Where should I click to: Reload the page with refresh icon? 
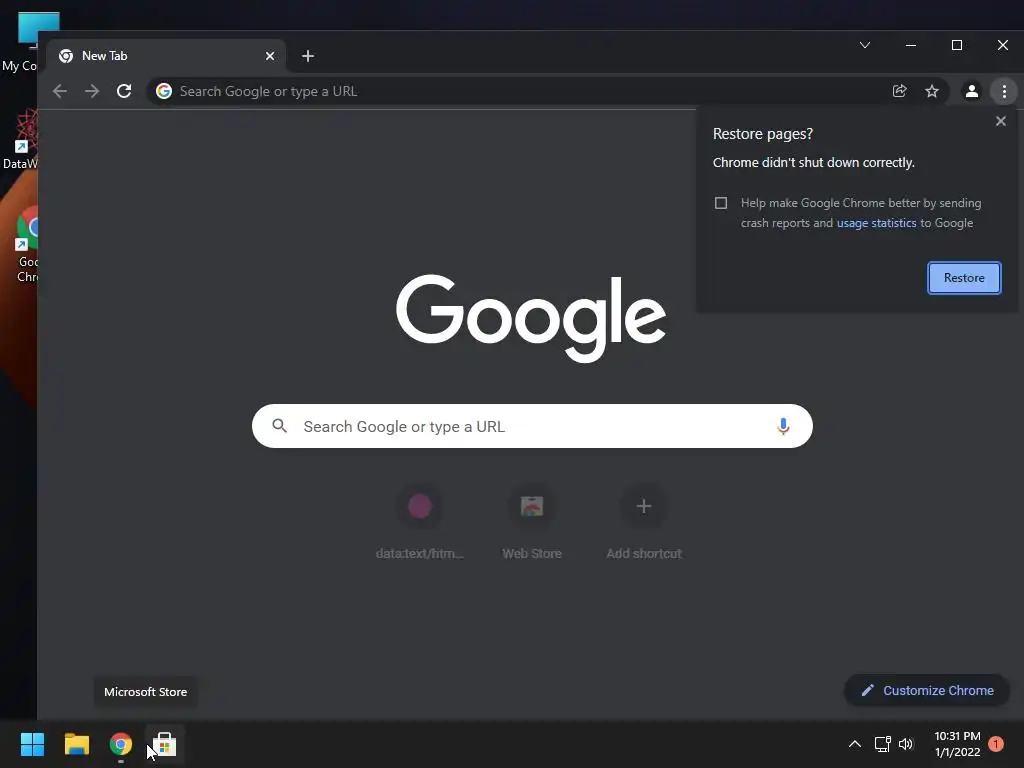coord(124,91)
